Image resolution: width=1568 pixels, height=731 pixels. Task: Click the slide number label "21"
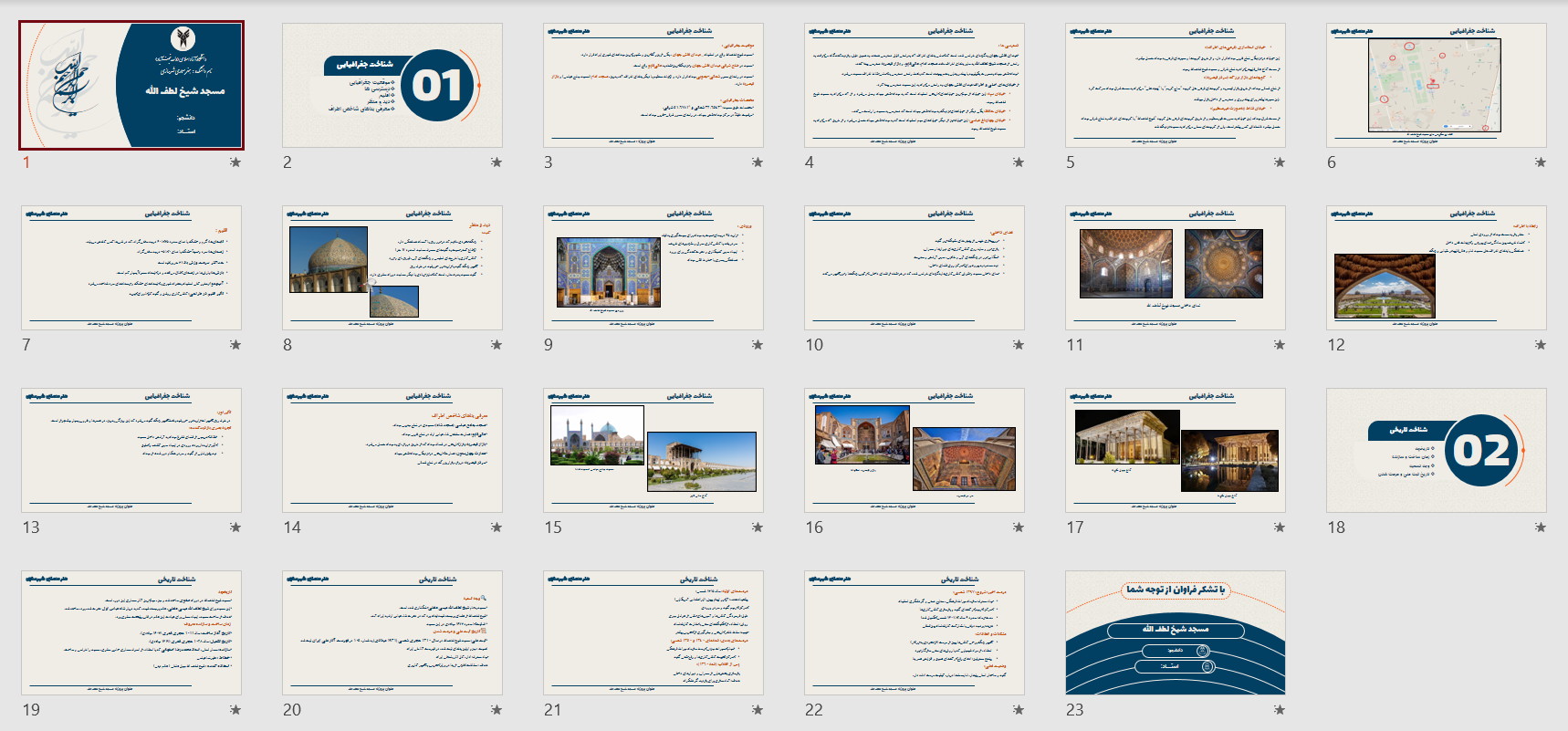553,710
